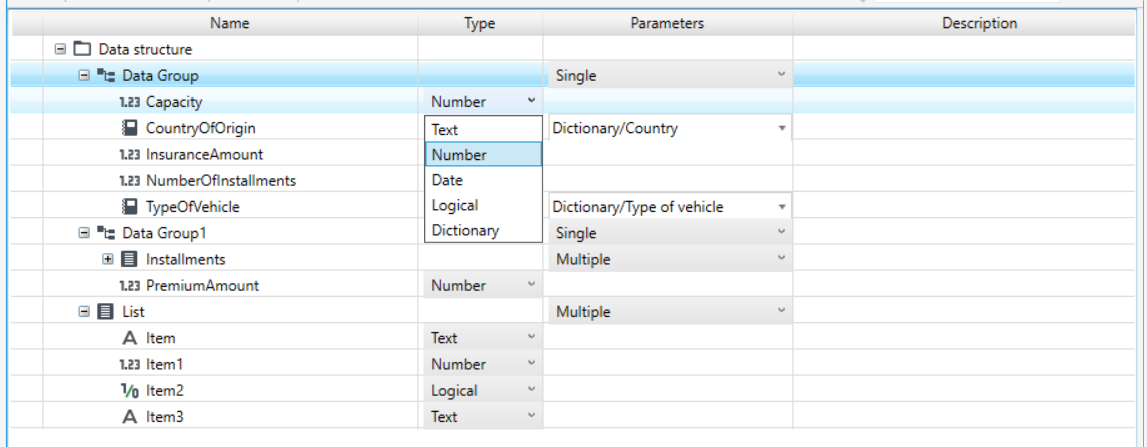Select the Installments row name

[x=186, y=259]
